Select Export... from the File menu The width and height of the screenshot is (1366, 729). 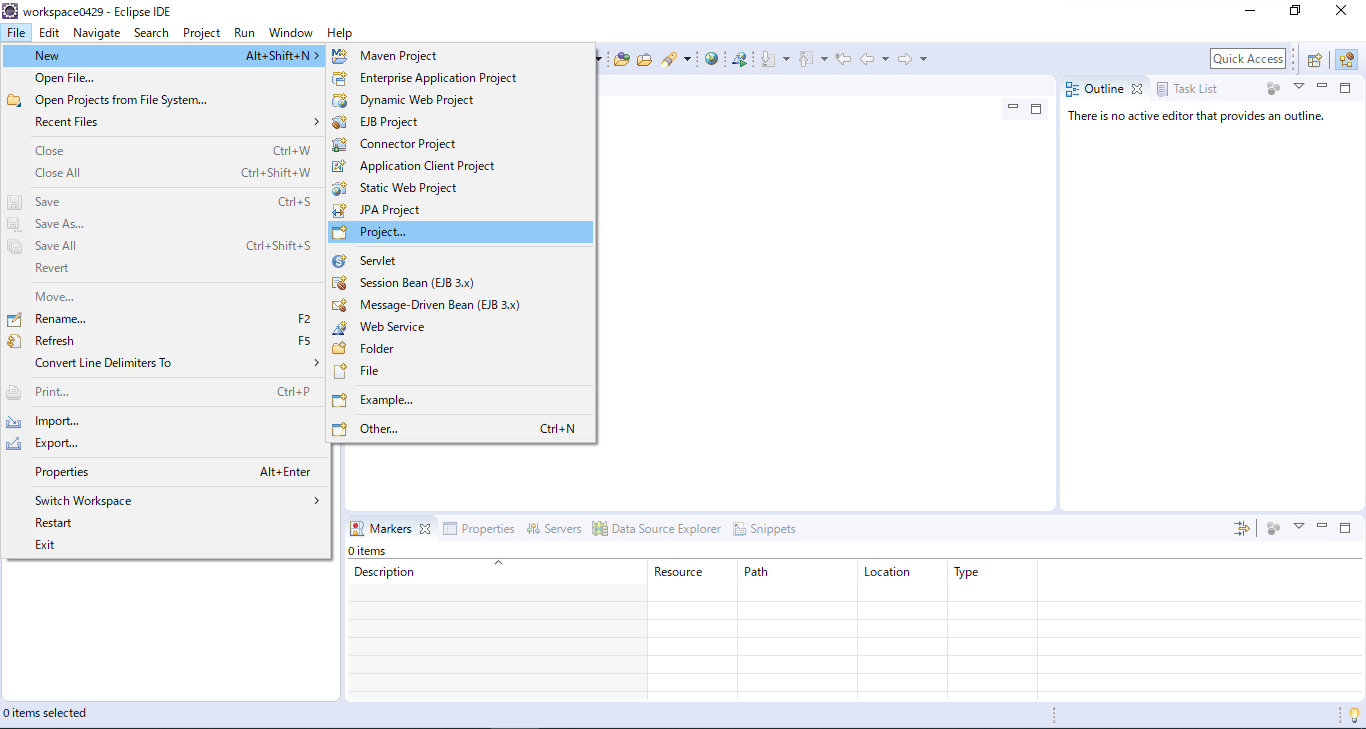pos(164,443)
